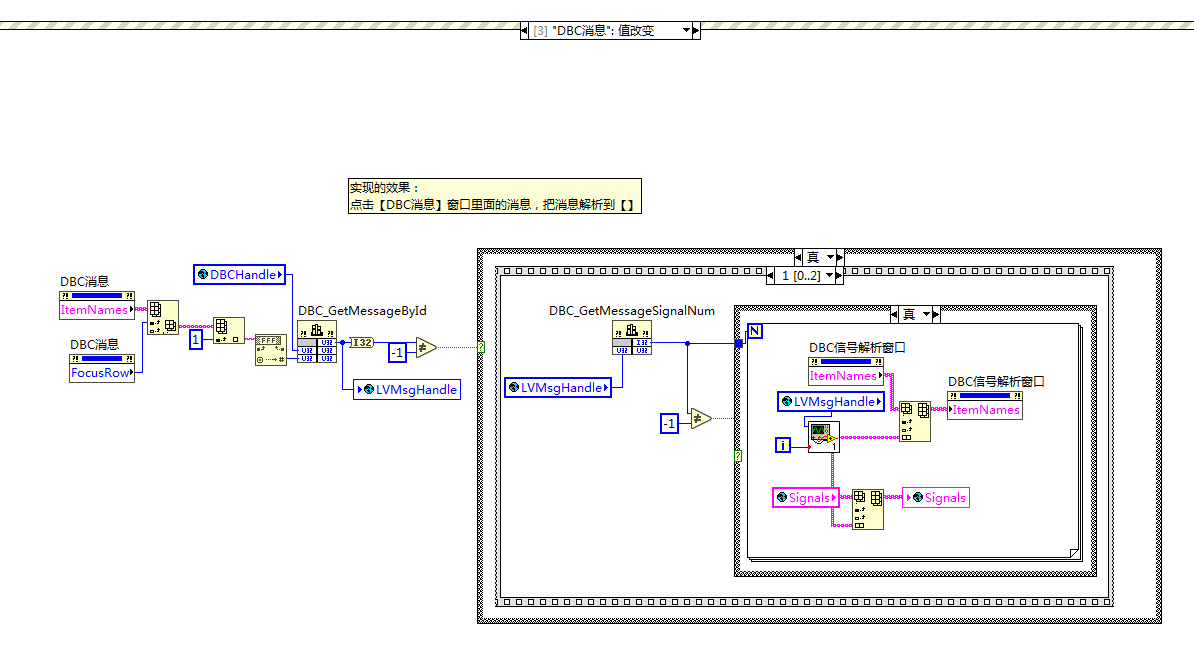
Task: Select the DBCHandle global variable node
Action: coord(240,275)
